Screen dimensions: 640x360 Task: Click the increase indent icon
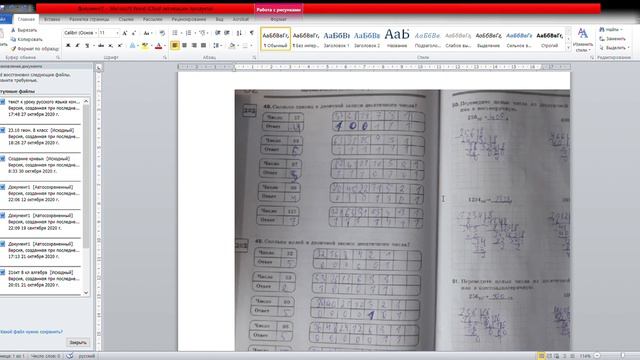(227, 33)
